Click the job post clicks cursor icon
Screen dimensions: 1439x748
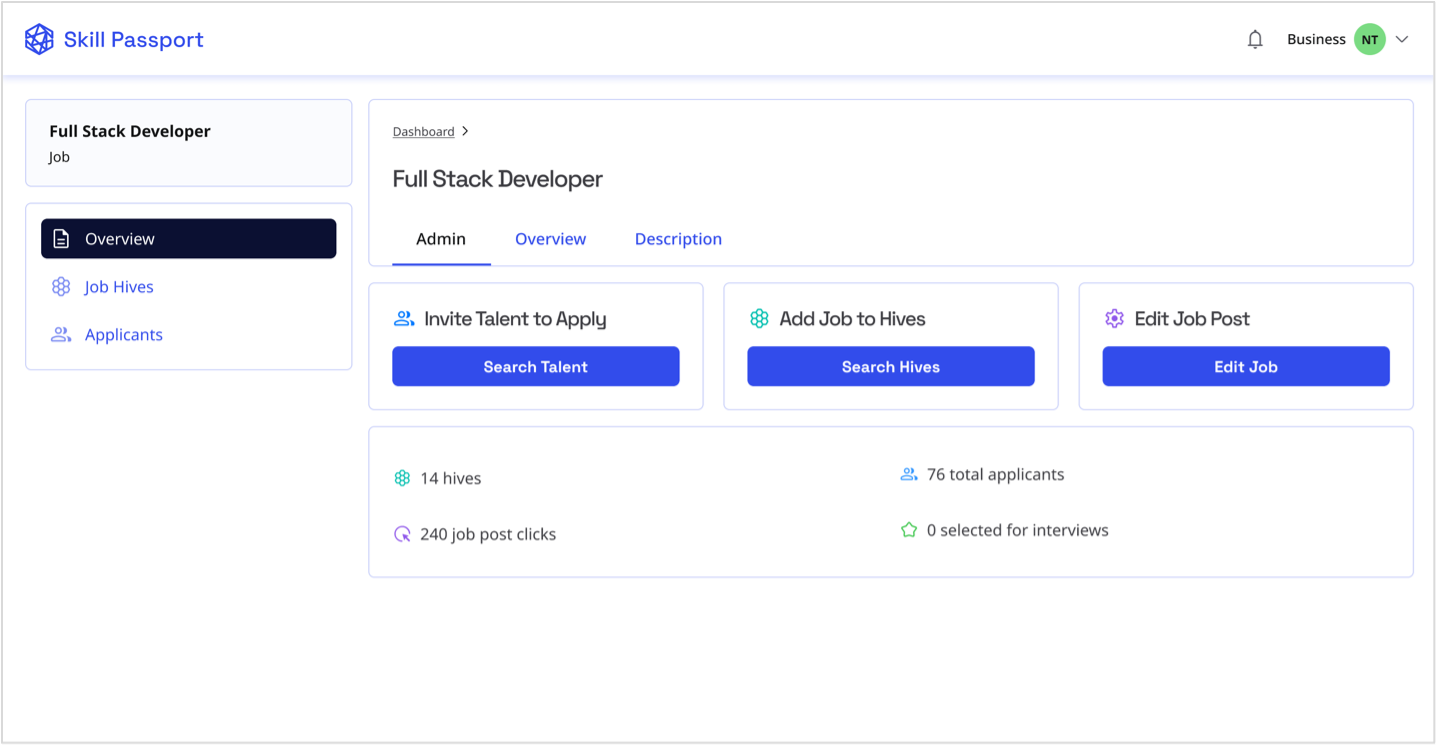402,534
